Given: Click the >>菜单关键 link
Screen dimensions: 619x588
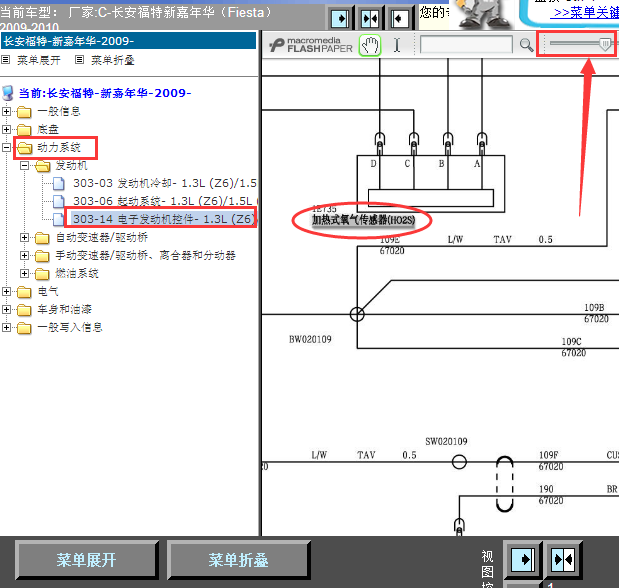Looking at the screenshot, I should point(586,13).
